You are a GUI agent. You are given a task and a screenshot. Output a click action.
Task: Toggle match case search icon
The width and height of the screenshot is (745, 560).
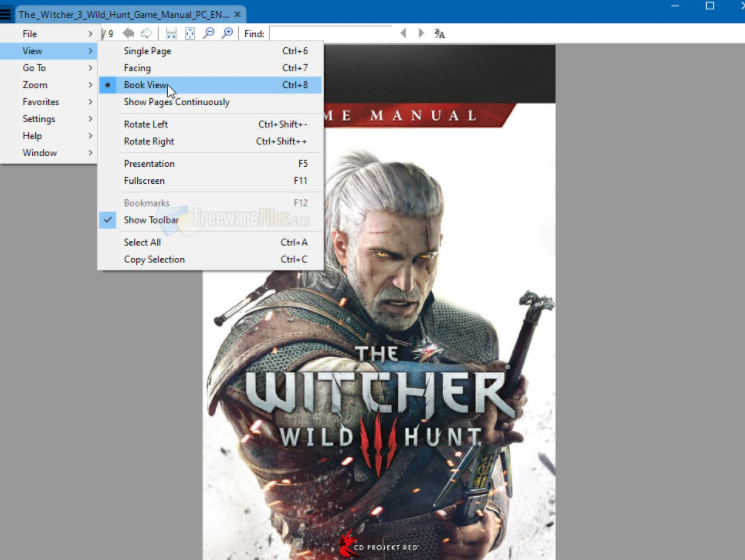[439, 33]
